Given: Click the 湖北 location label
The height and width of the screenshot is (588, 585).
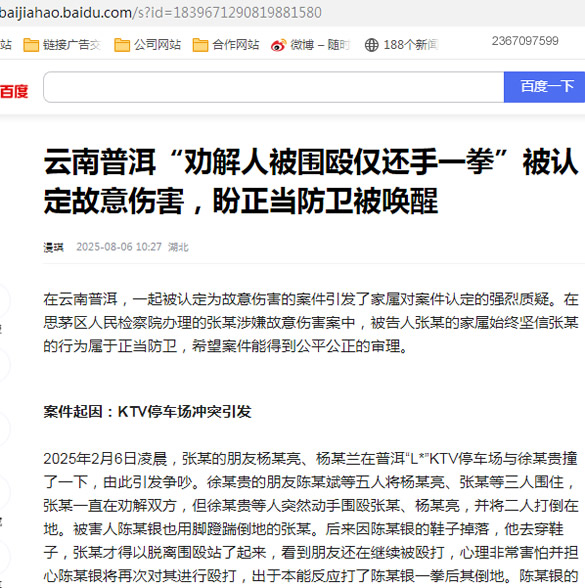Looking at the screenshot, I should (178, 247).
